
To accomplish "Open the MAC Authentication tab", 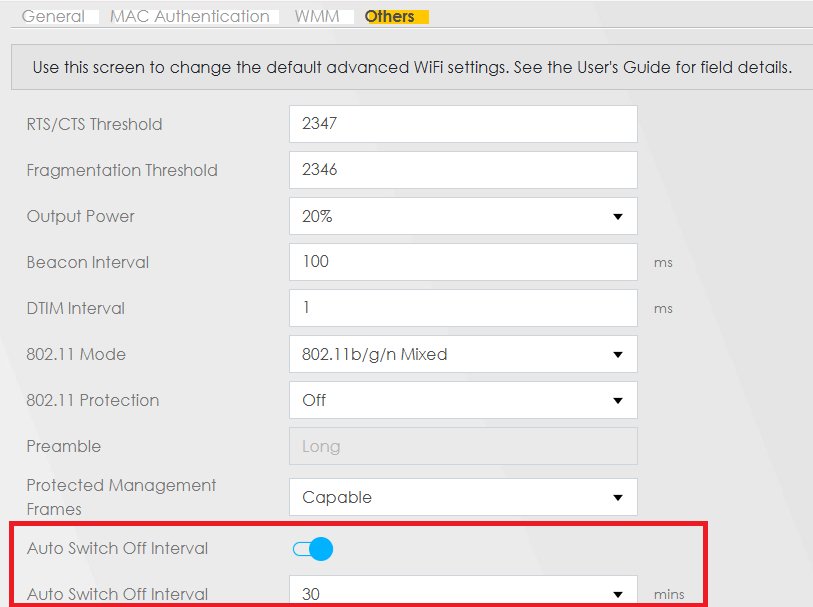I will coord(189,17).
